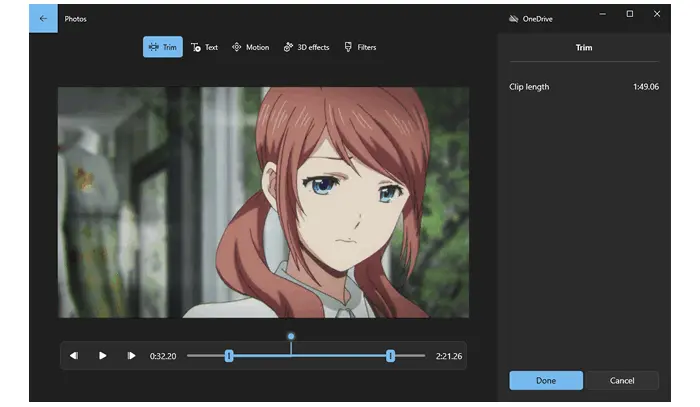
Task: Click the clip length value 1:49.06
Action: [646, 87]
